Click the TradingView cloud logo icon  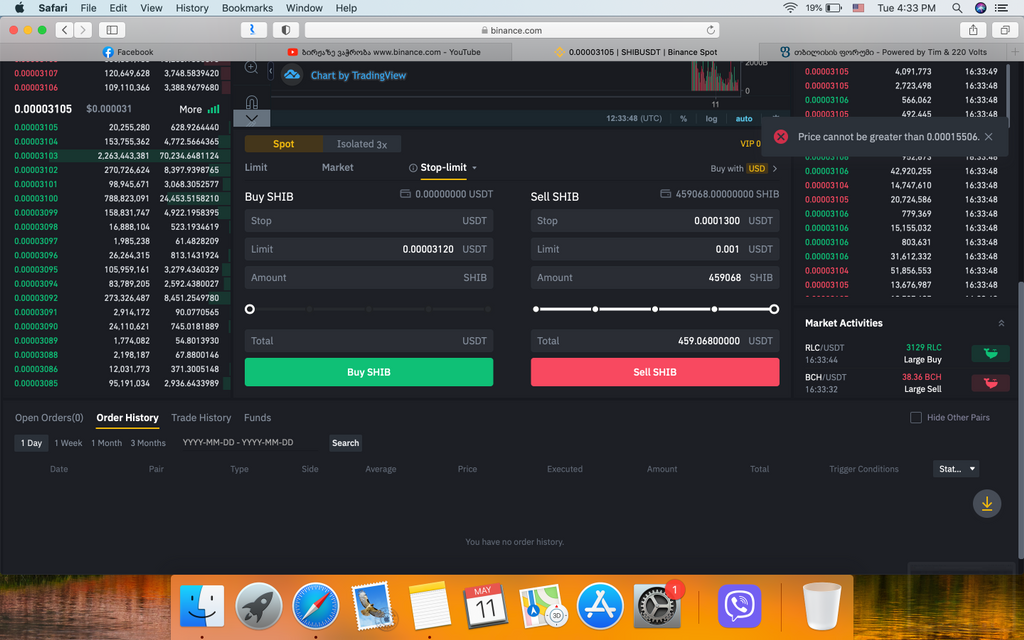coord(292,75)
